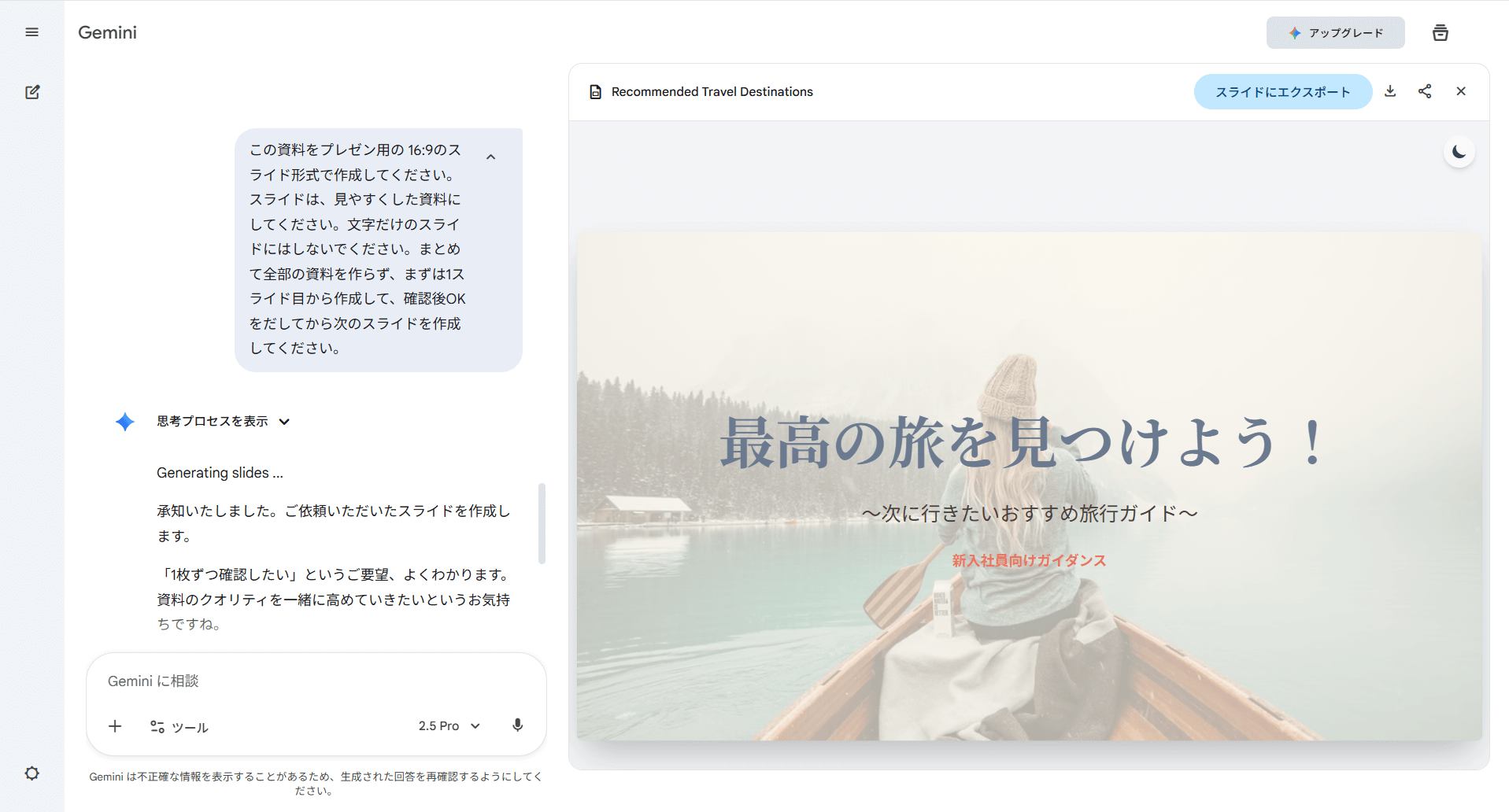
Task: Open the stacked-cards icon beside アップグレード
Action: pos(1440,33)
